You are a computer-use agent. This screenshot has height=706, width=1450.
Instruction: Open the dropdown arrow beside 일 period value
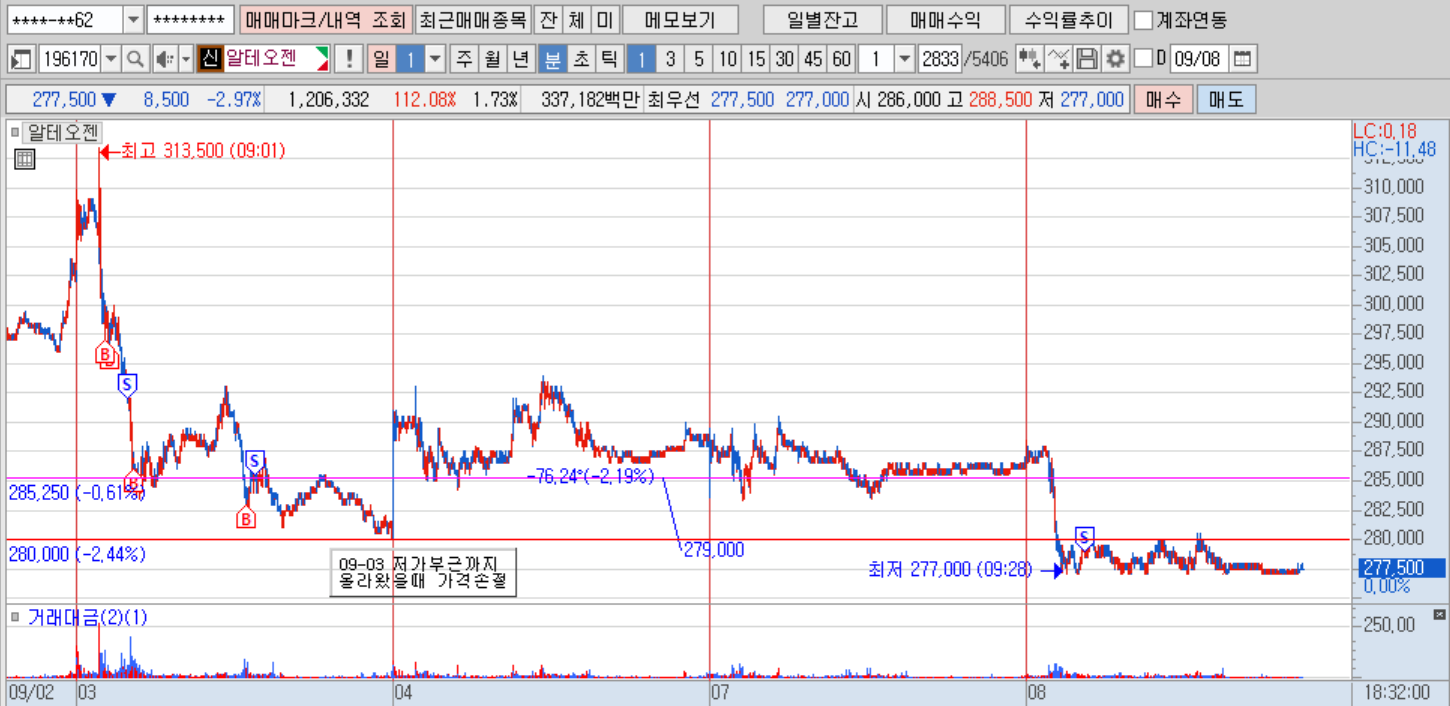pyautogui.click(x=435, y=59)
